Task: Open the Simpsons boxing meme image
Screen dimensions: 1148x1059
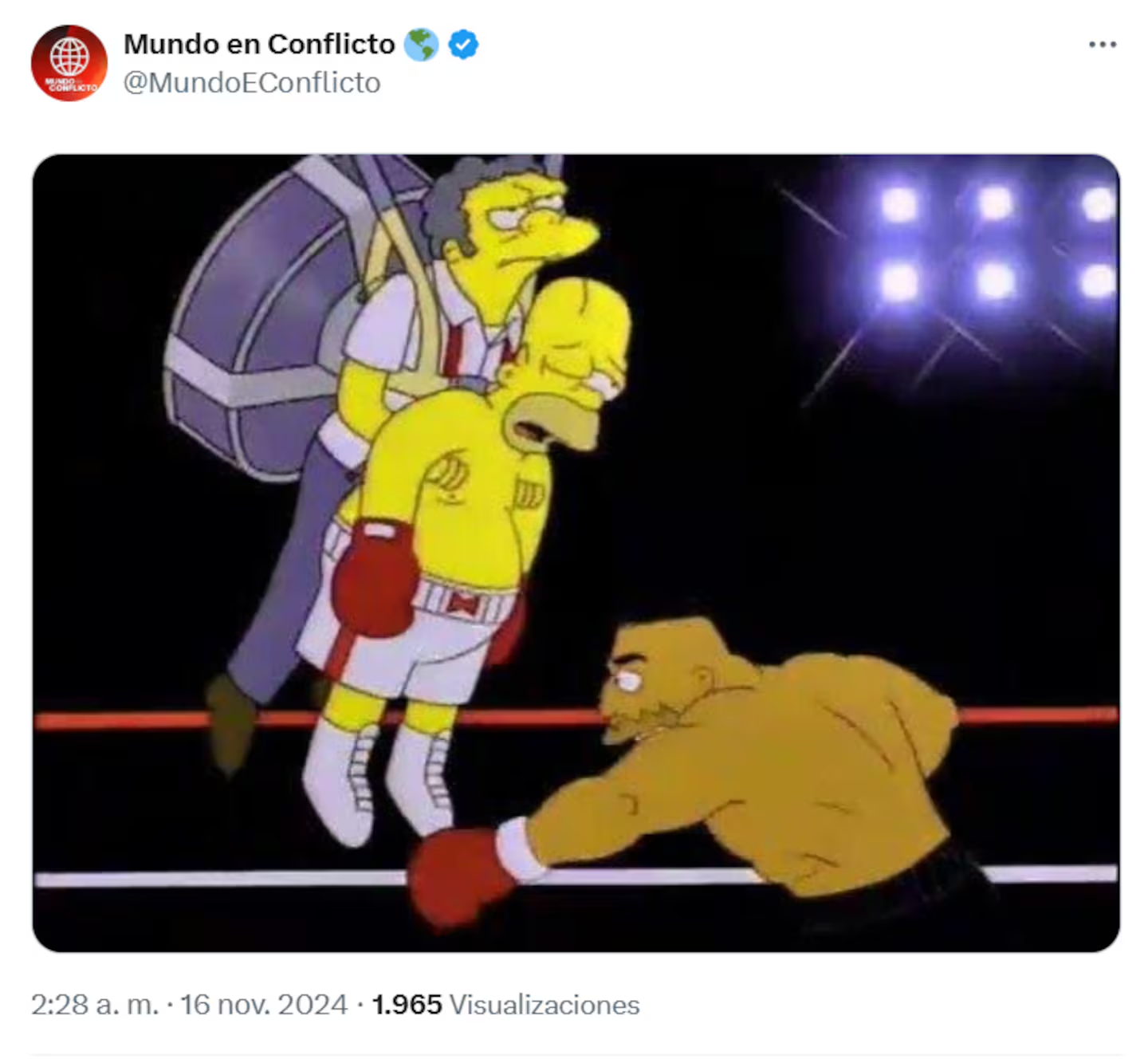Action: 576,553
